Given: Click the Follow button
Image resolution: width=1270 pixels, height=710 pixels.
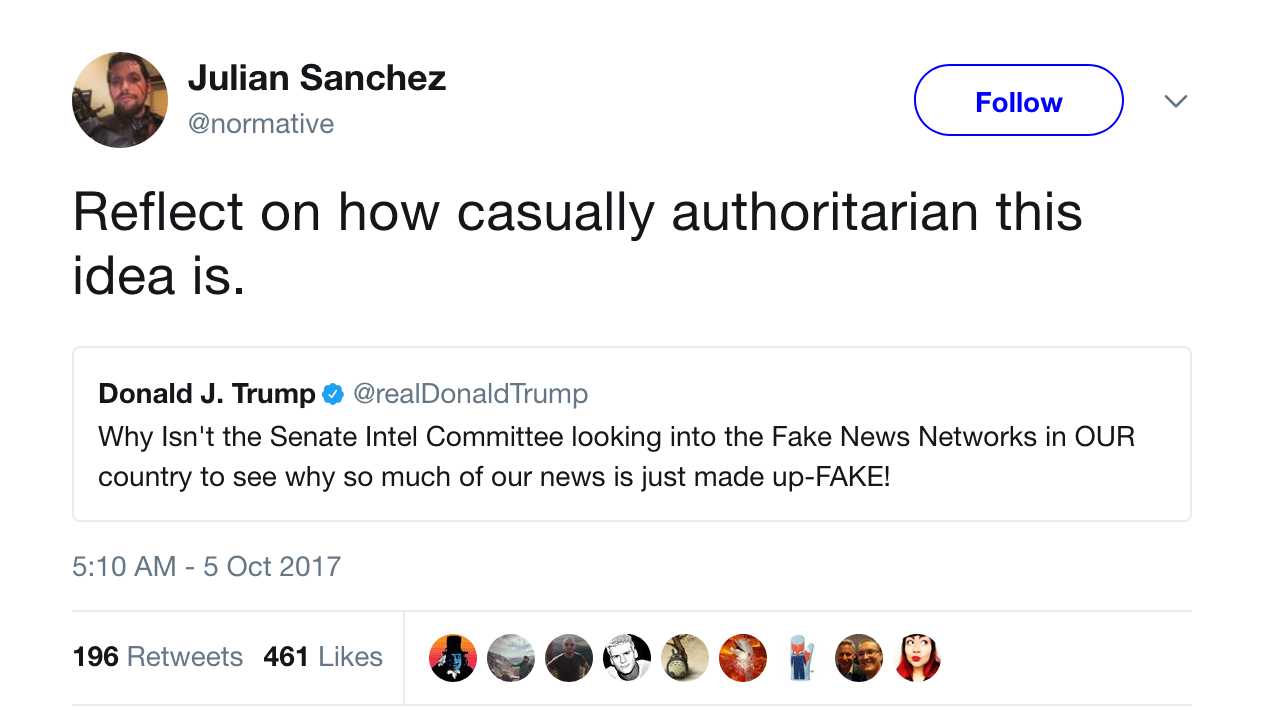Looking at the screenshot, I should pos(1018,101).
